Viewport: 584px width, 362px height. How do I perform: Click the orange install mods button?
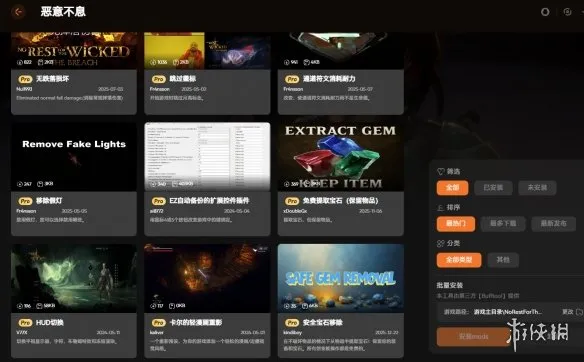pos(473,337)
